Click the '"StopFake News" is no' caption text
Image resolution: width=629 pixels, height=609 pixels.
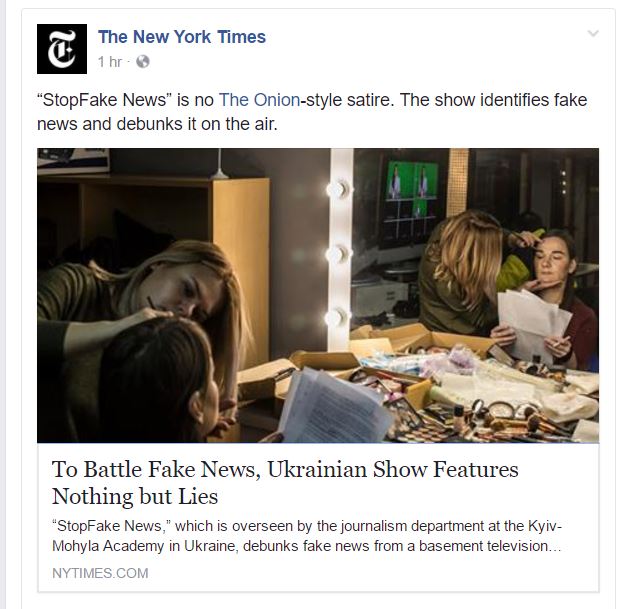click(x=126, y=100)
